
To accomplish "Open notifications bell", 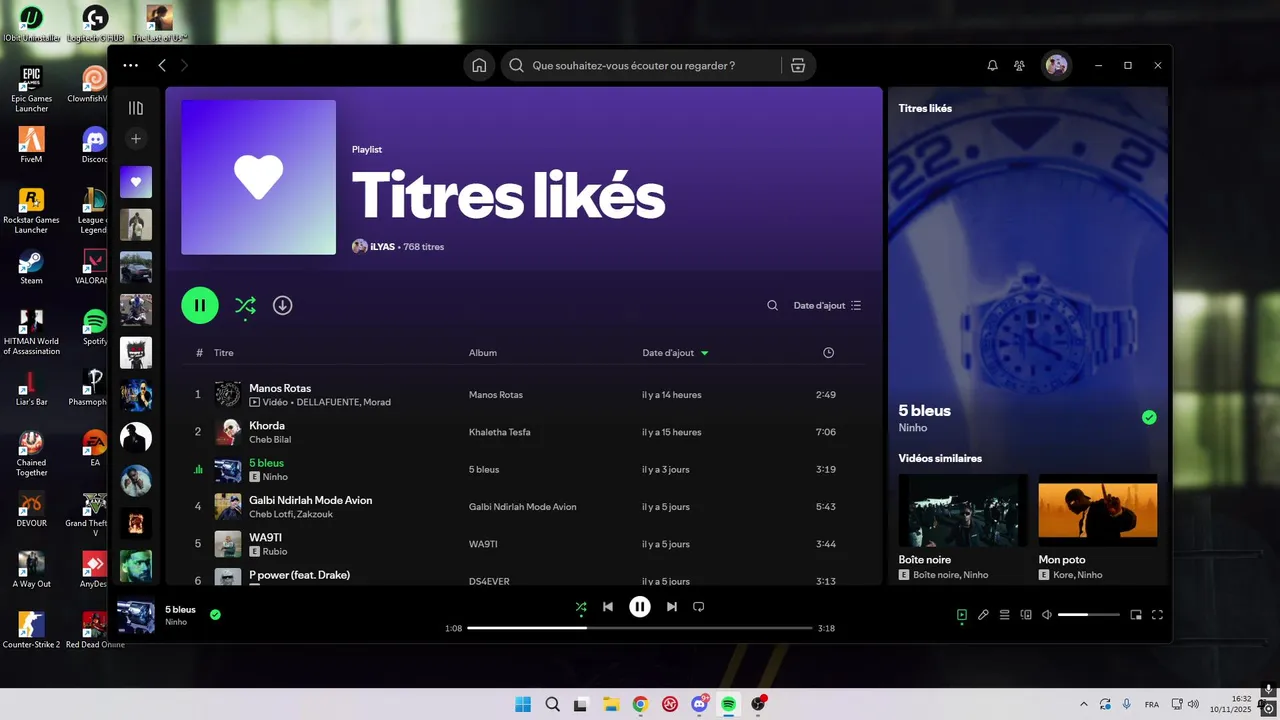I will pyautogui.click(x=992, y=66).
